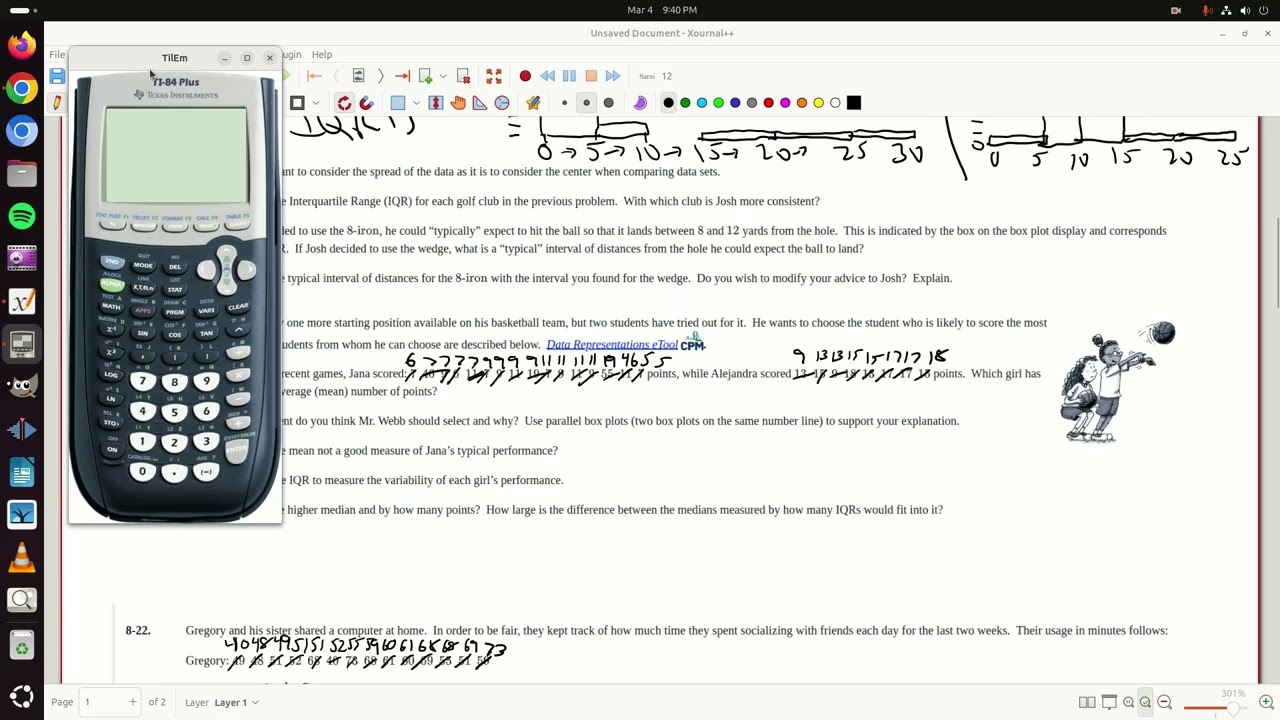Click the ALPHA key on calculator
Screen dimensions: 1280x720
pyautogui.click(x=112, y=285)
